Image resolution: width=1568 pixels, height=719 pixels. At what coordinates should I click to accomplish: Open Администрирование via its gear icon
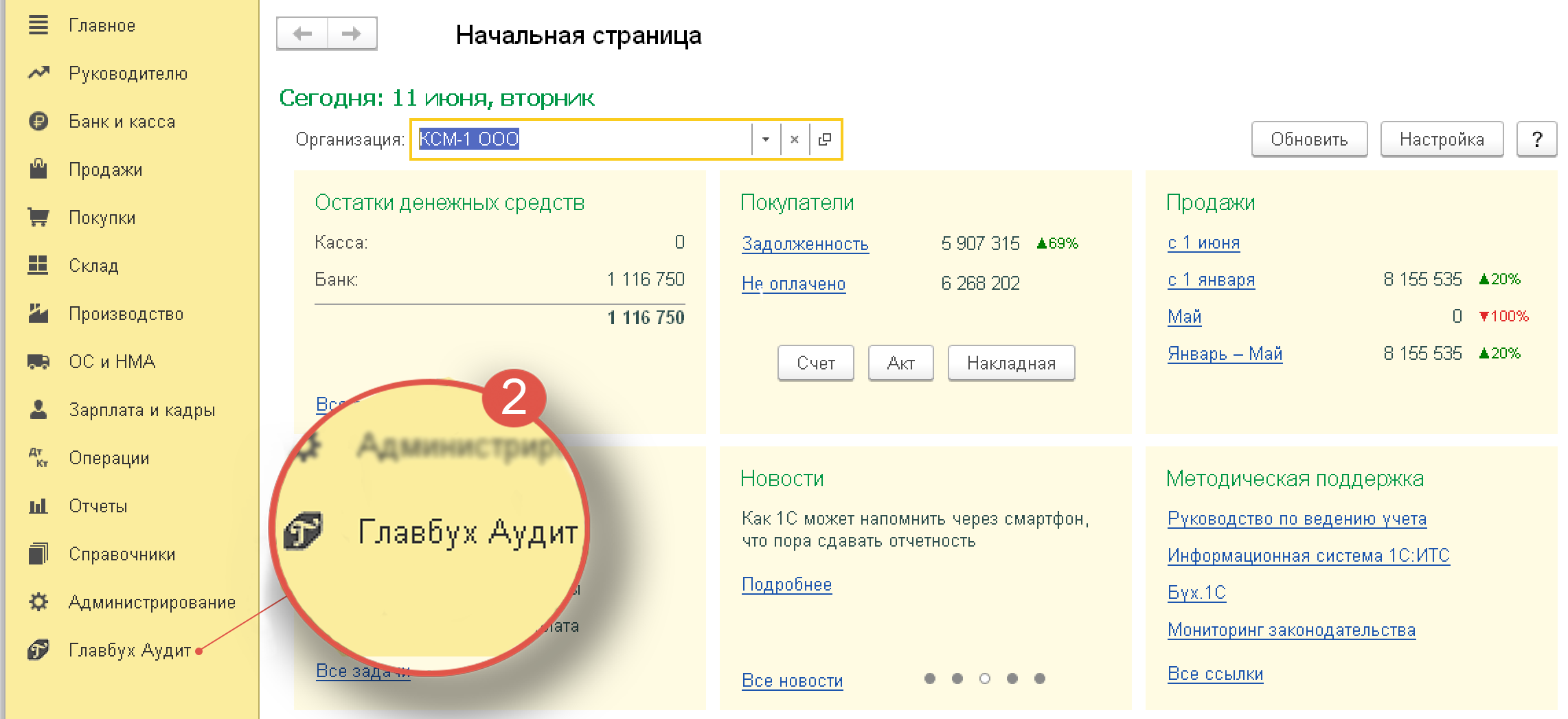38,602
